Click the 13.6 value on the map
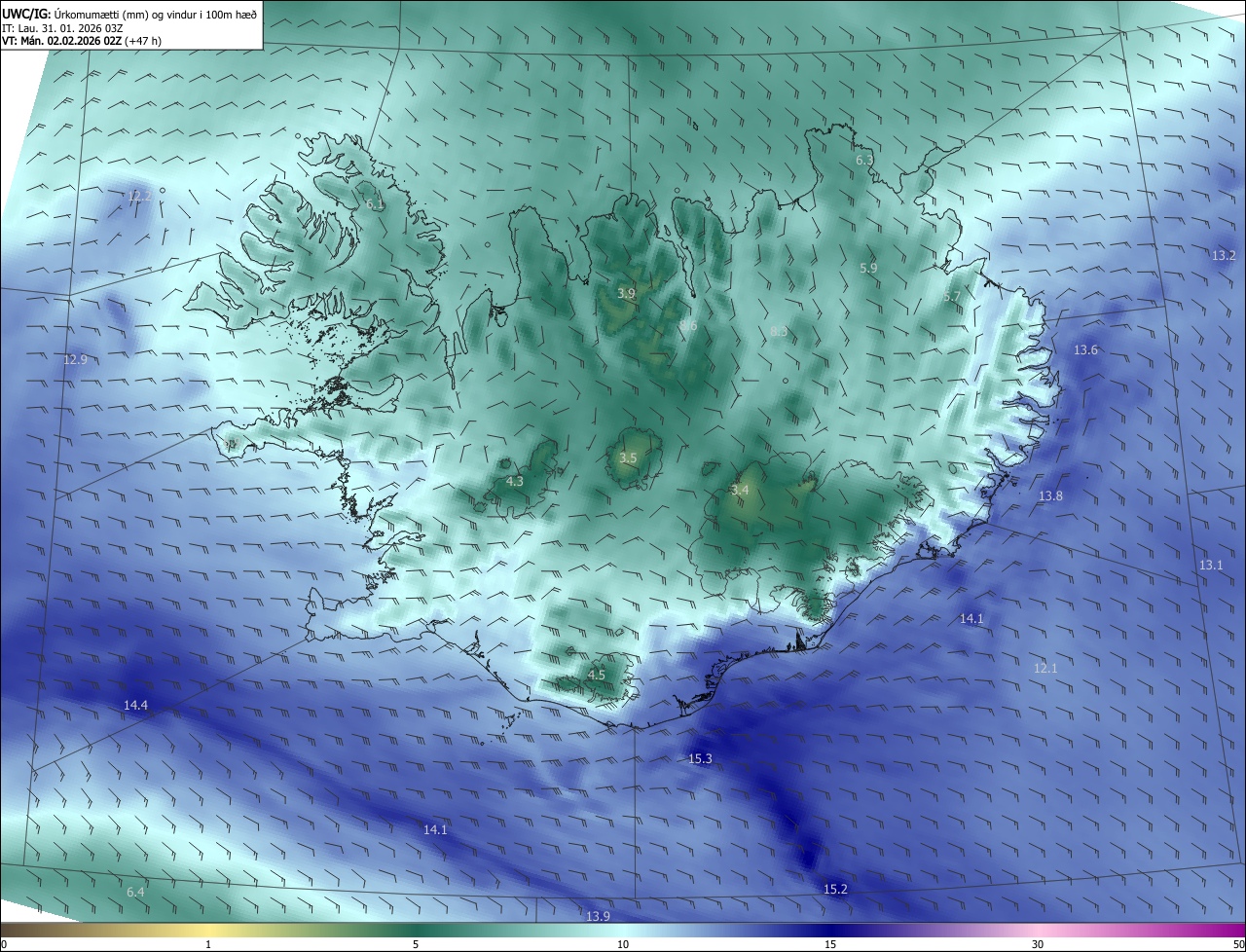The height and width of the screenshot is (952, 1246). point(1085,350)
